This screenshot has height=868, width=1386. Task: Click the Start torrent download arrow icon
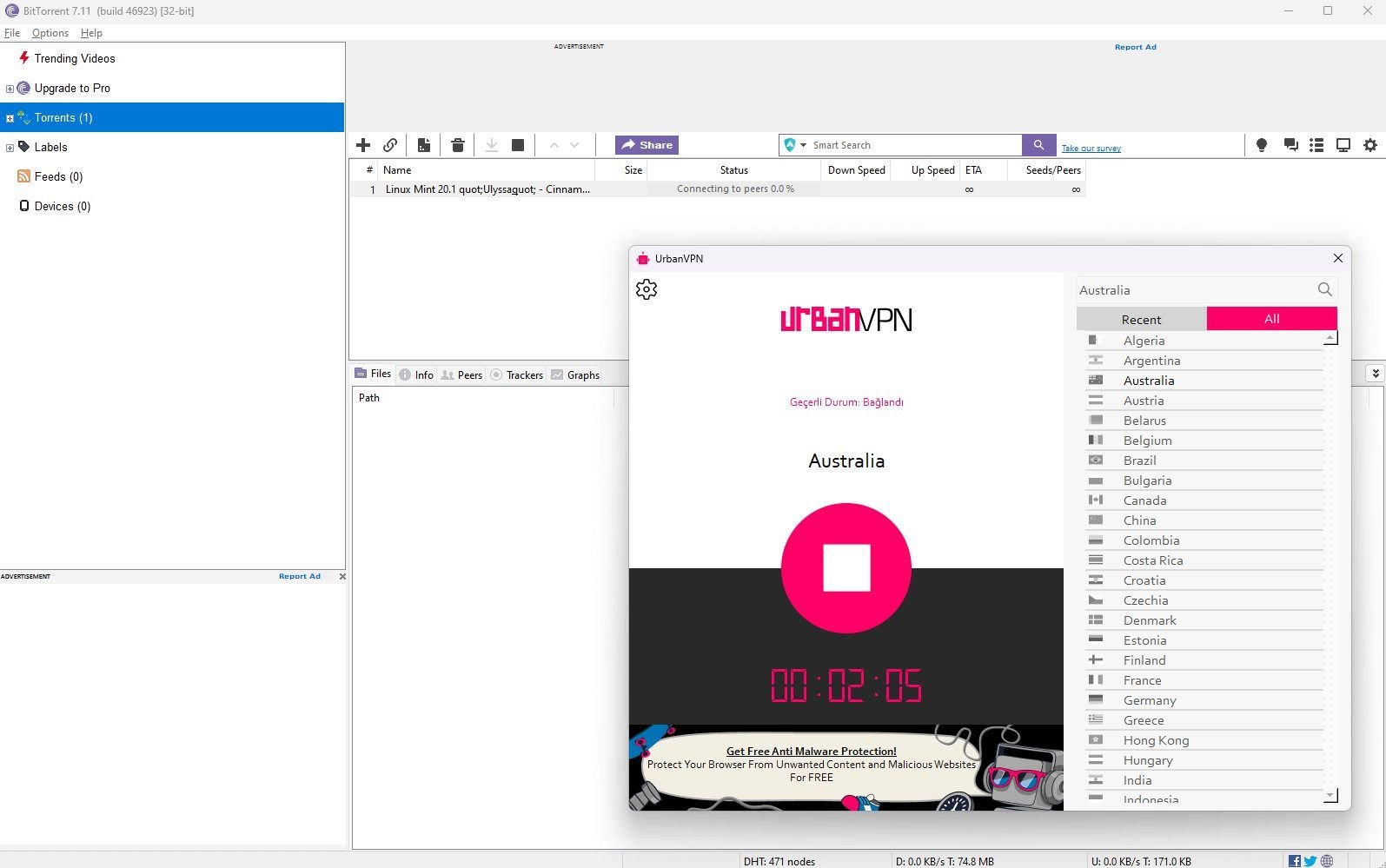point(491,145)
